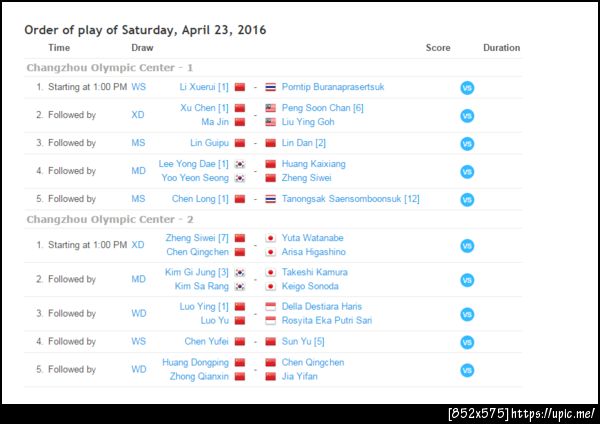Open the VS icon for Lee Yong Dae's match
Viewport: 600px width, 424px height.
point(466,171)
